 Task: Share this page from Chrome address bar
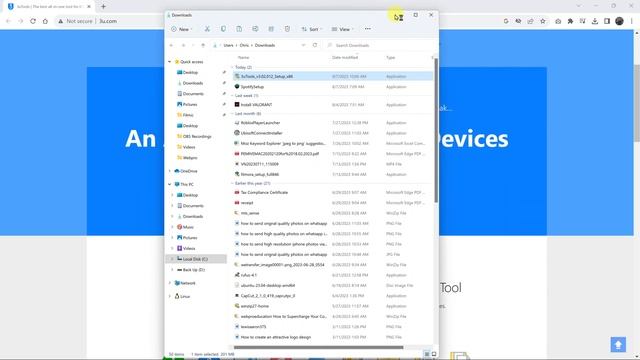[x=530, y=21]
